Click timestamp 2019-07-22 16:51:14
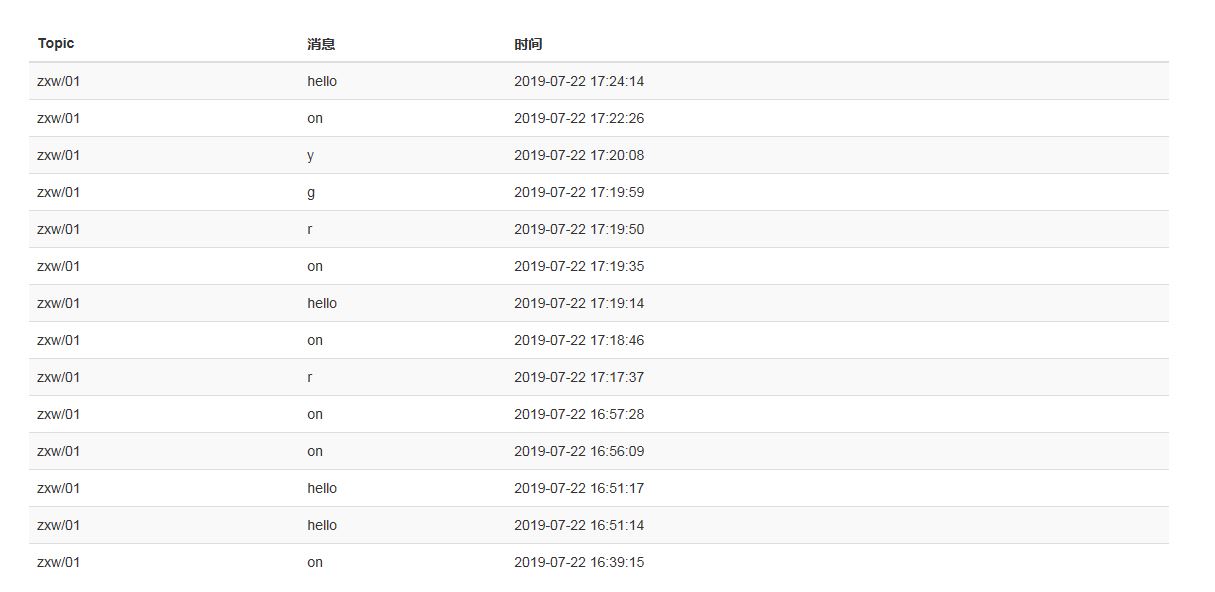Image resolution: width=1215 pixels, height=592 pixels. (579, 525)
